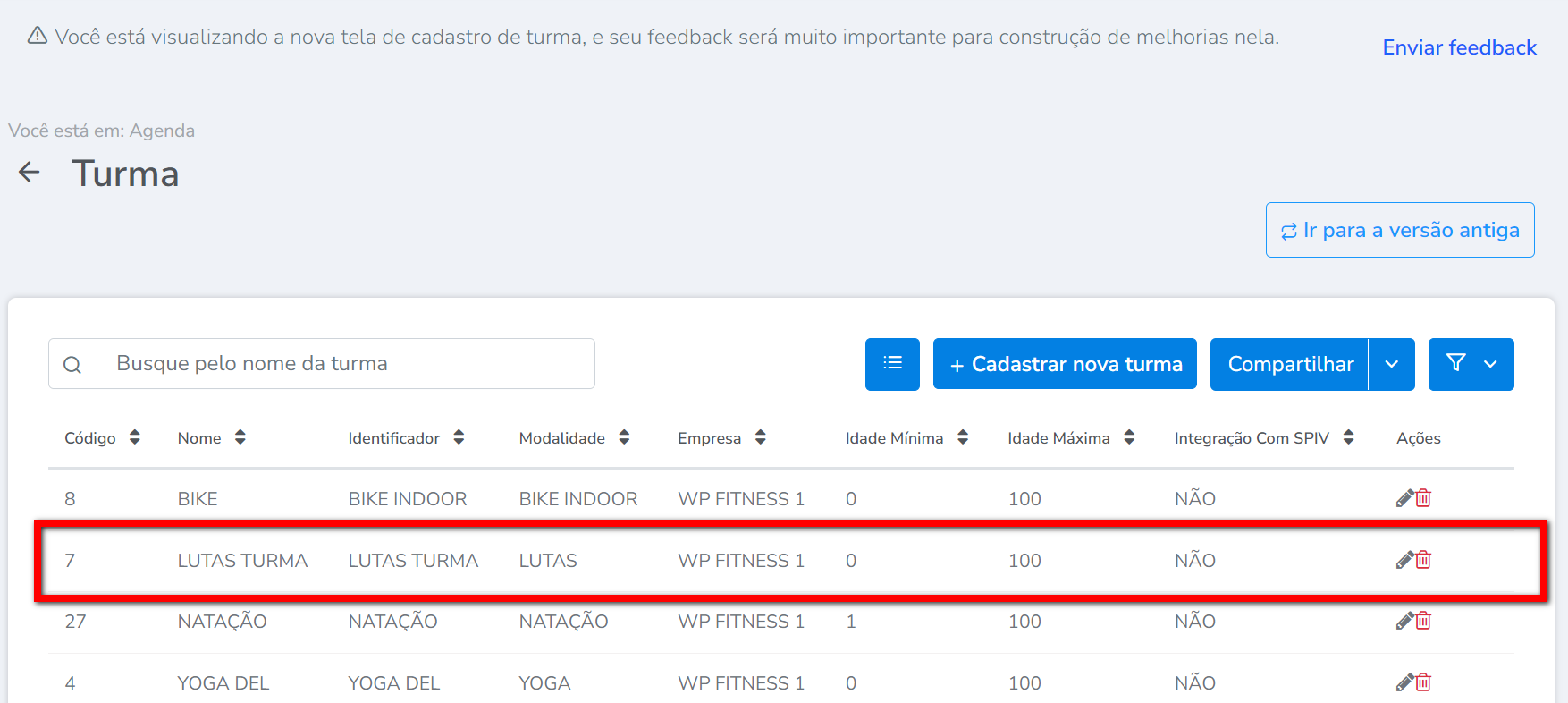Click the list view icon button
This screenshot has height=703, width=1568.
[x=892, y=364]
